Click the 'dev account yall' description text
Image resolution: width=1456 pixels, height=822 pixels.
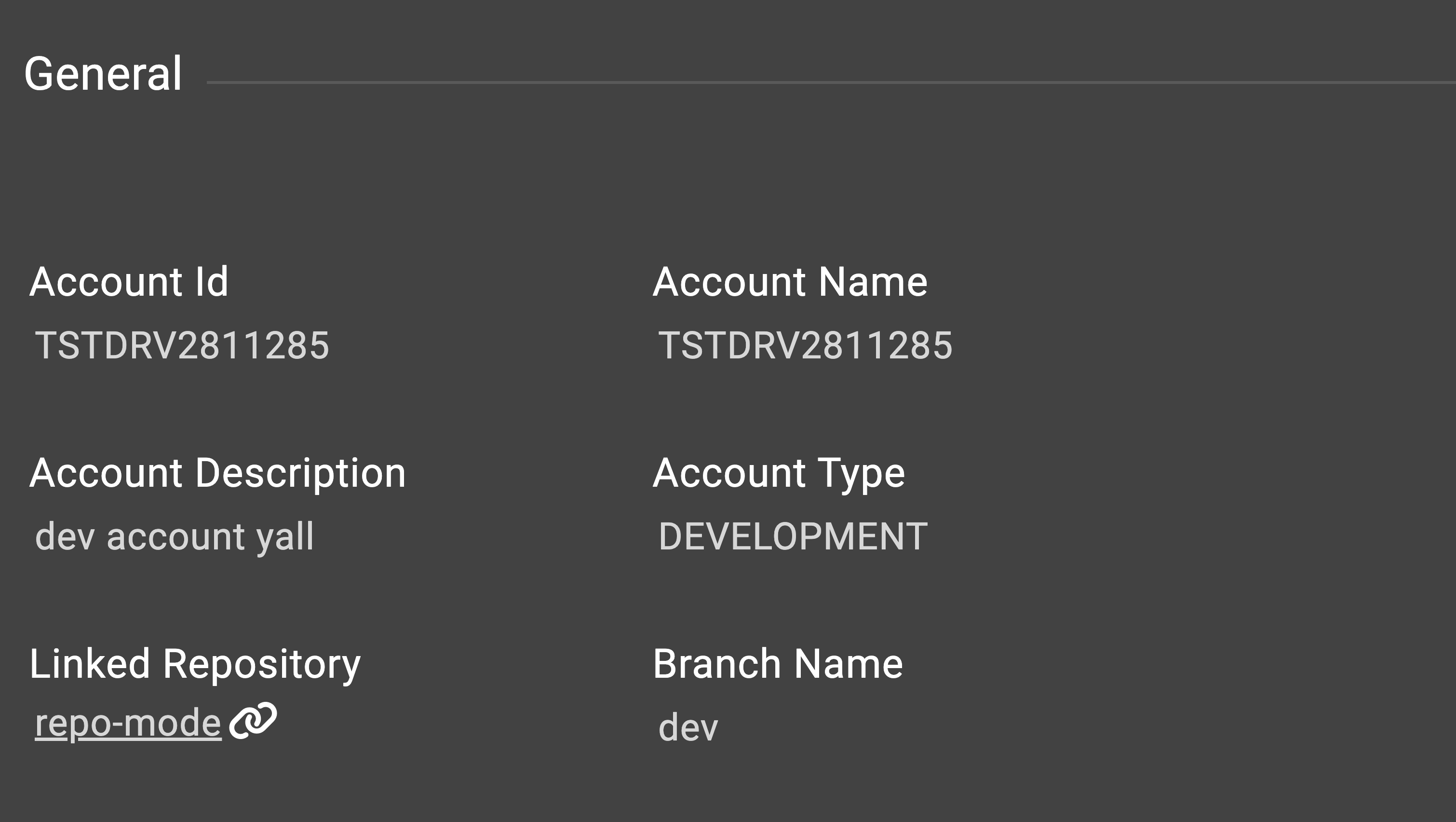pos(174,537)
